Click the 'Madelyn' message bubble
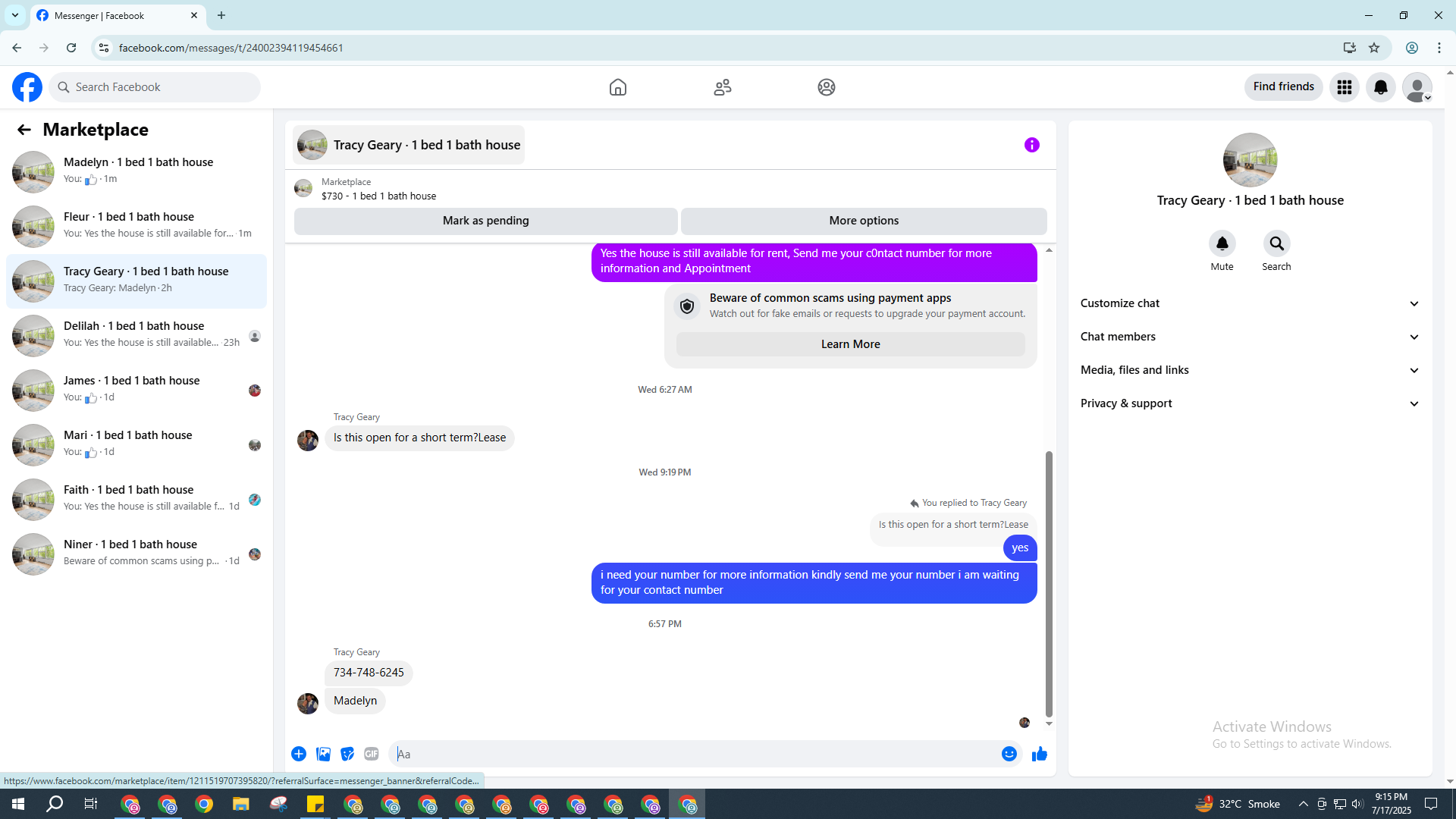The width and height of the screenshot is (1456, 819). pyautogui.click(x=355, y=701)
